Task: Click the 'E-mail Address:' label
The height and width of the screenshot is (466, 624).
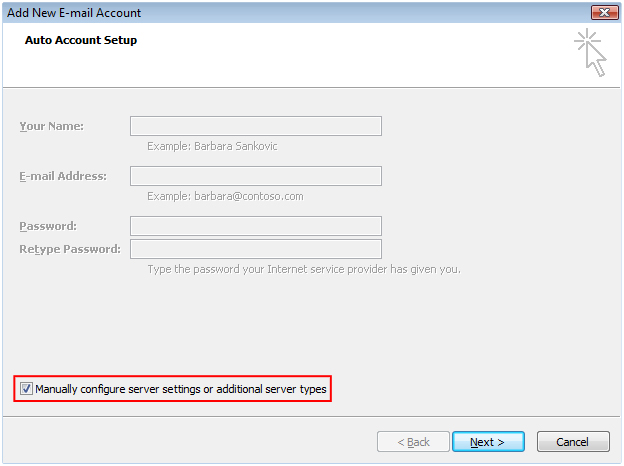Action: pyautogui.click(x=63, y=176)
